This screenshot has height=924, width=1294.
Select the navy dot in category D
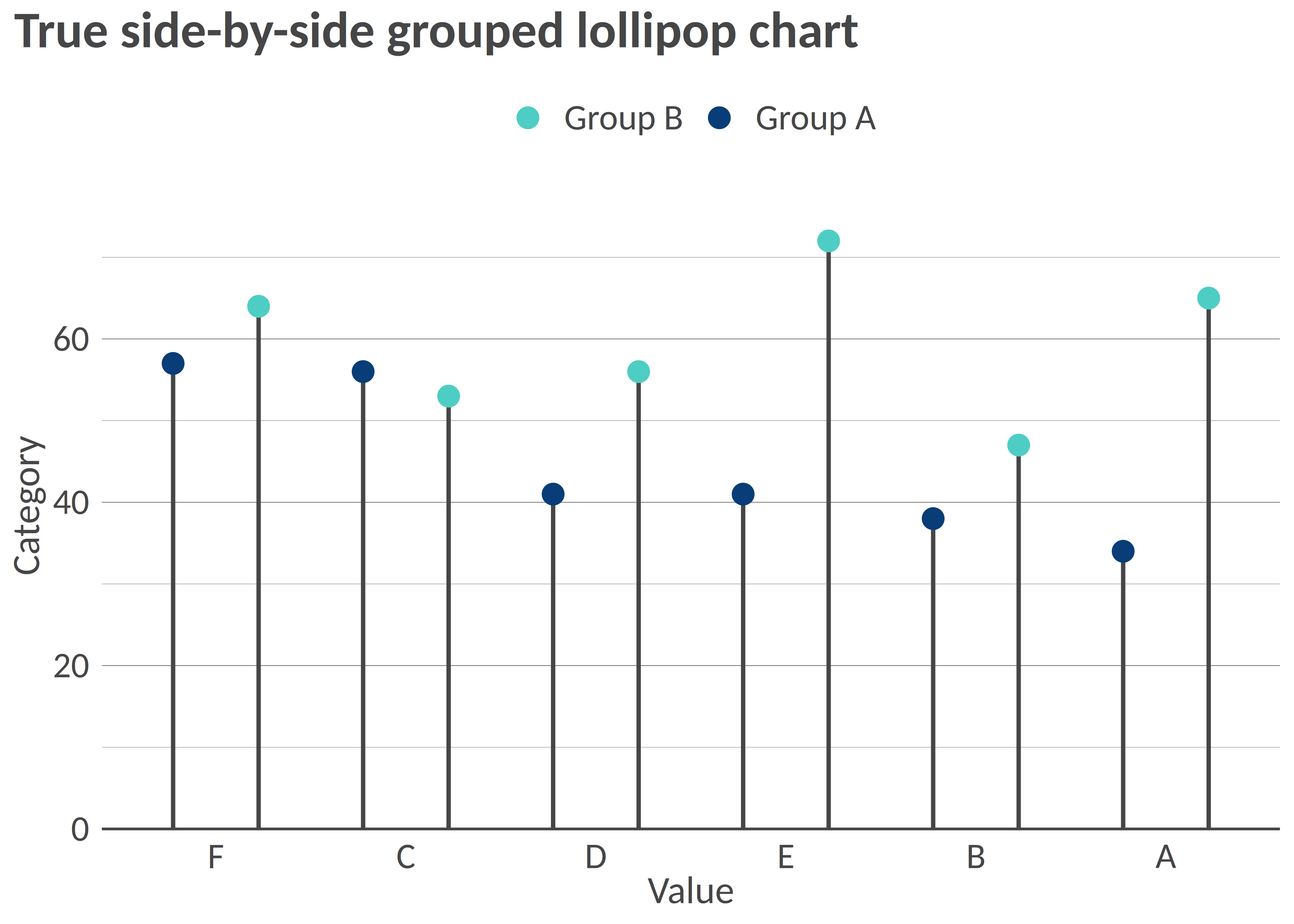point(553,494)
